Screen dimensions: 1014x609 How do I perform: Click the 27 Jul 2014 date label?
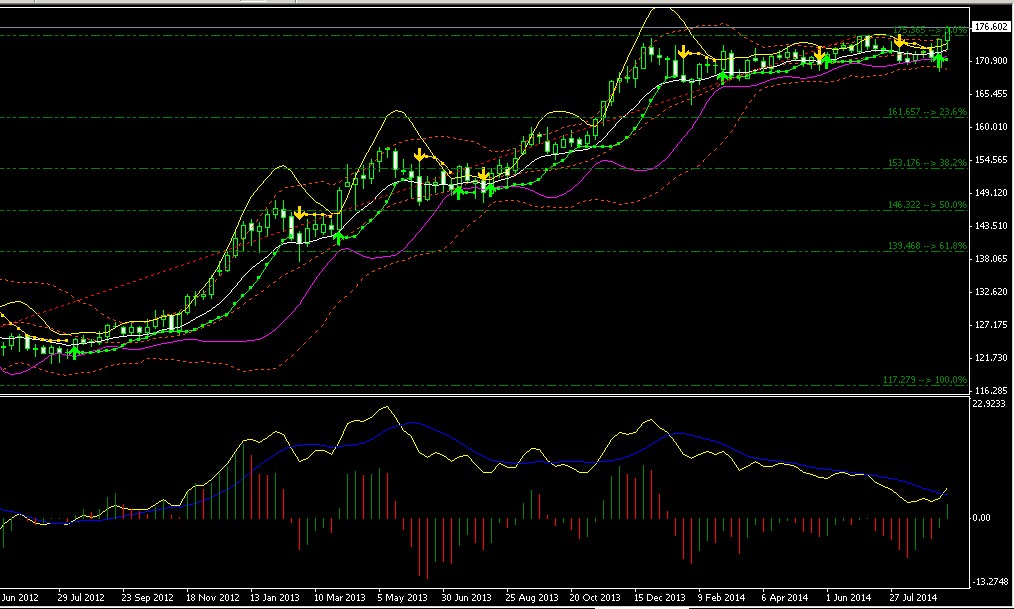point(913,597)
